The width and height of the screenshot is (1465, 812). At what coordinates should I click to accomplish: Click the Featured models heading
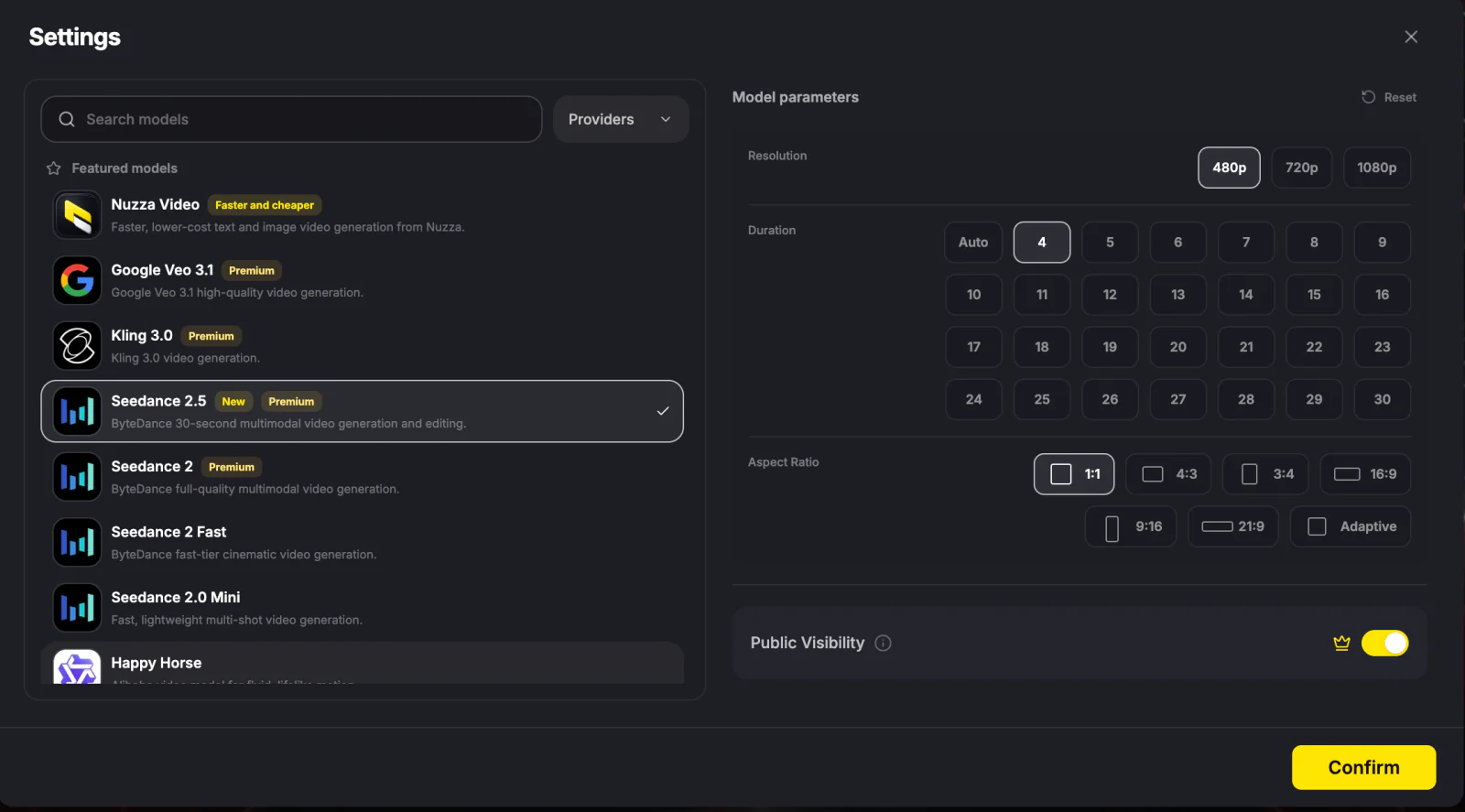[x=125, y=168]
